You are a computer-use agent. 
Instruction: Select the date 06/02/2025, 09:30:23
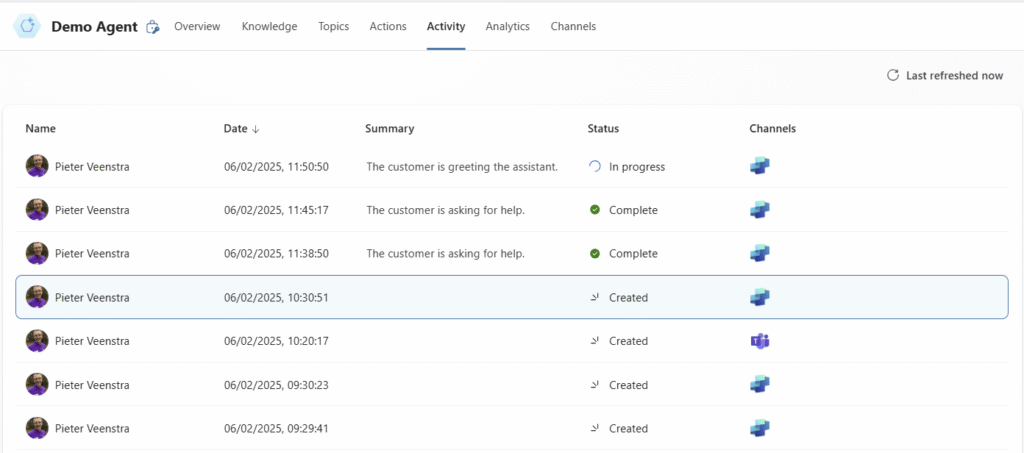(x=276, y=384)
